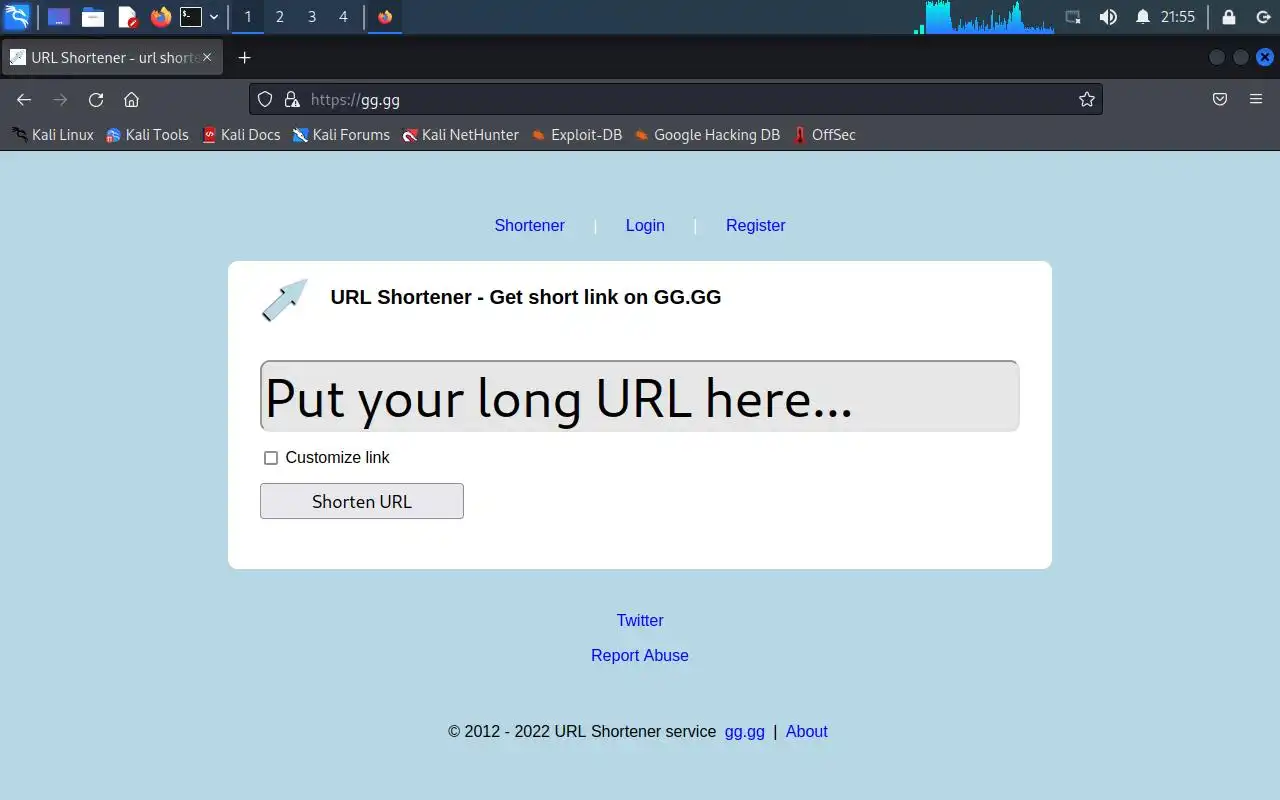The width and height of the screenshot is (1280, 800).
Task: Open the Firefox hamburger menu
Action: (x=1256, y=99)
